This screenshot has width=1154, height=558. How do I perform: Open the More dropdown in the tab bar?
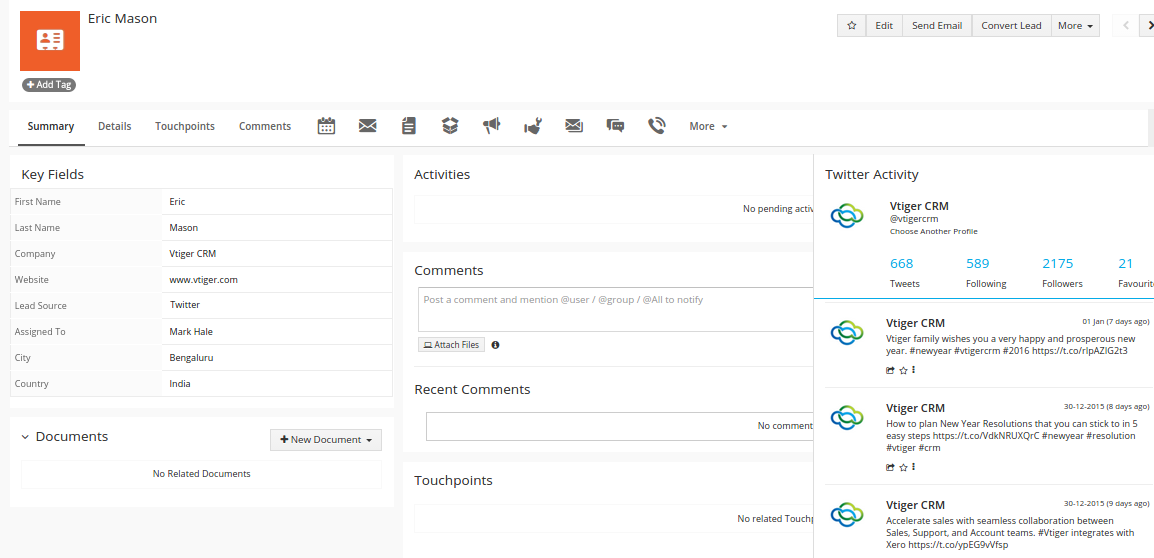(708, 127)
